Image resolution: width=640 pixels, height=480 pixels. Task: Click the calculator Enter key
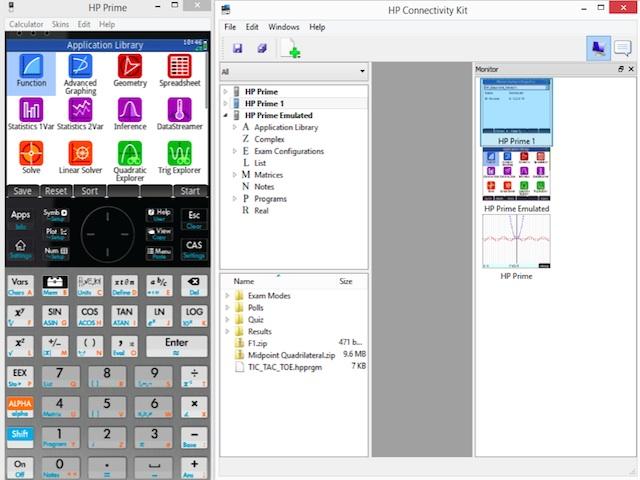click(x=176, y=346)
